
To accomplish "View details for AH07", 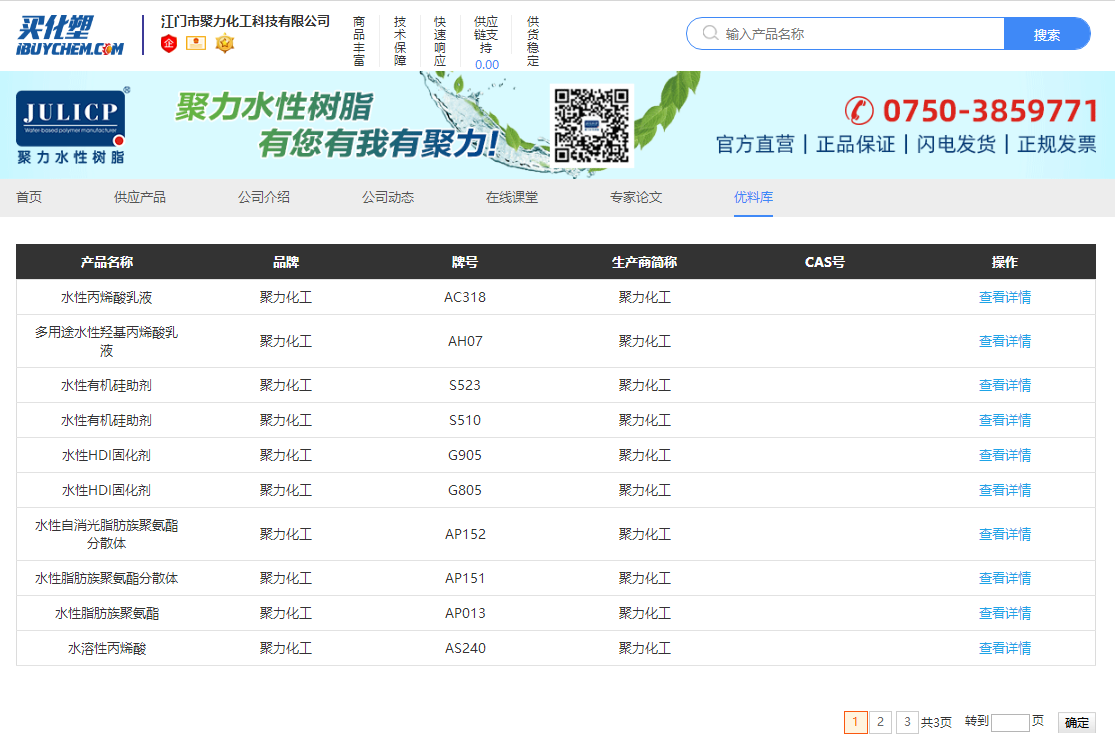I will [x=1005, y=341].
